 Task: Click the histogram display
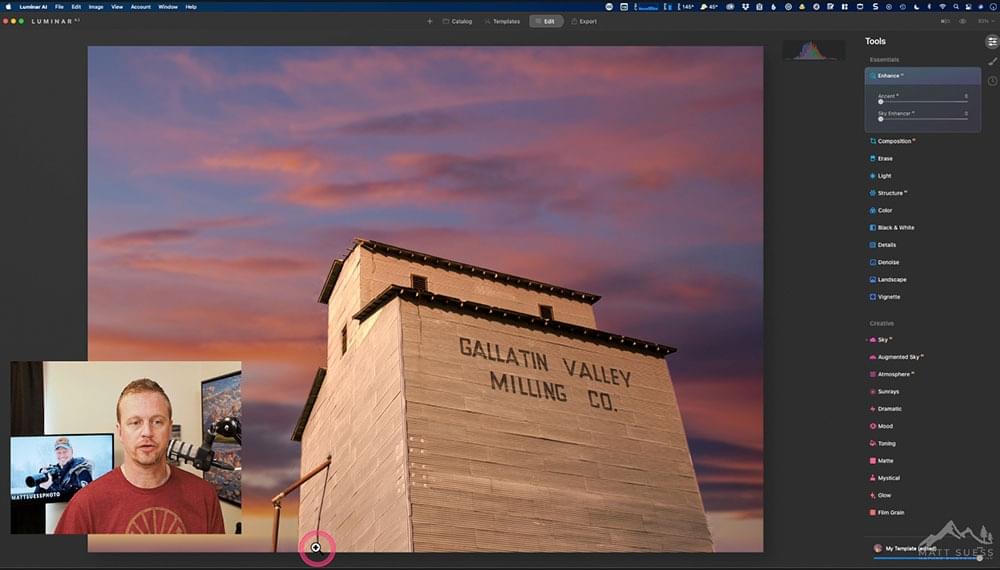[x=813, y=50]
